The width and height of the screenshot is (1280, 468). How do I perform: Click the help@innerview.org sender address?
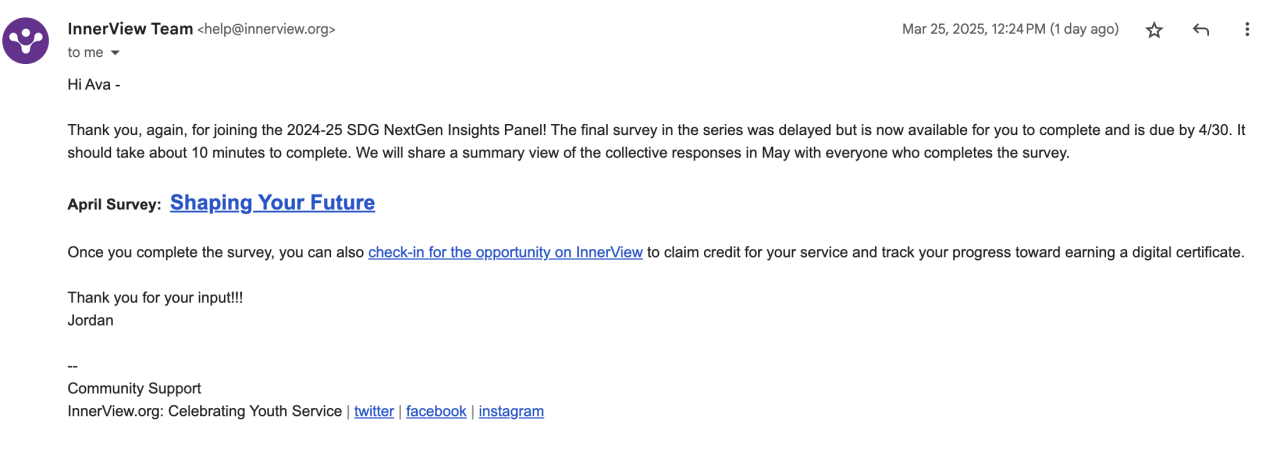[x=267, y=30]
